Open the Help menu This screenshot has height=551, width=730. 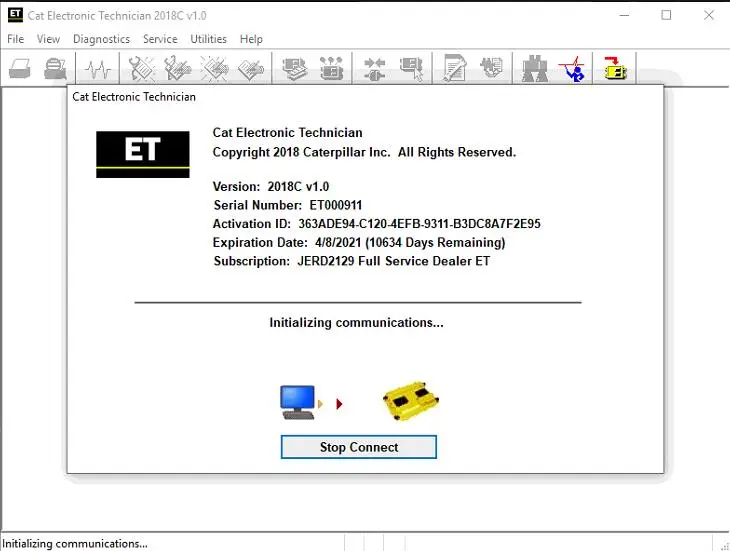pos(251,39)
